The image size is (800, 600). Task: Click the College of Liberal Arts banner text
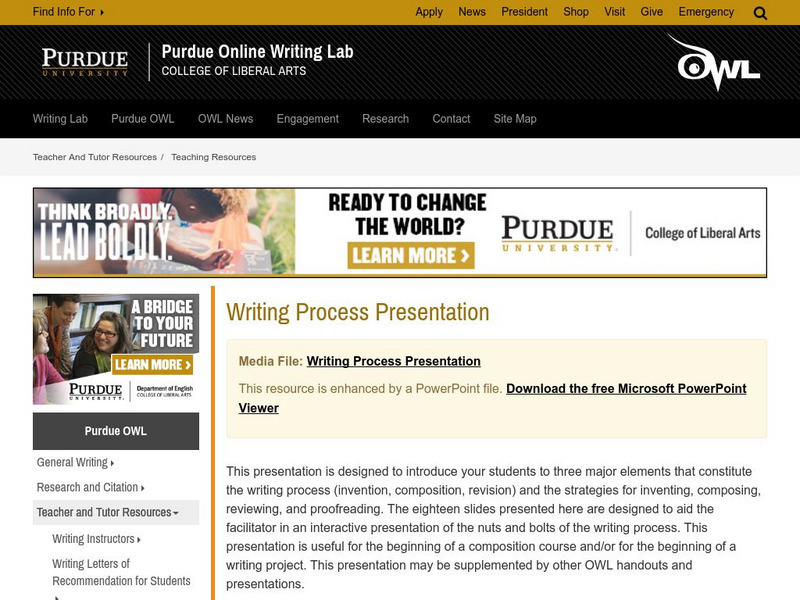(x=703, y=233)
